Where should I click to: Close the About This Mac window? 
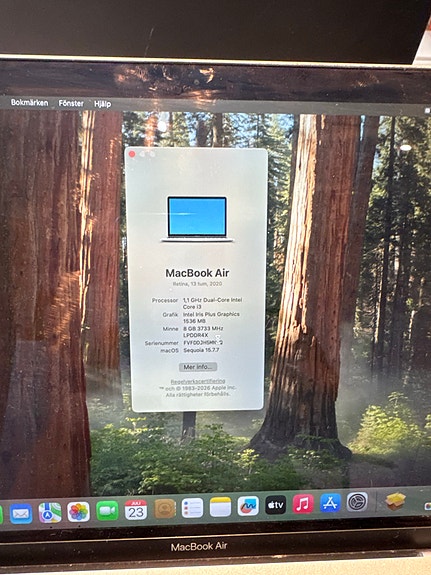(x=132, y=154)
